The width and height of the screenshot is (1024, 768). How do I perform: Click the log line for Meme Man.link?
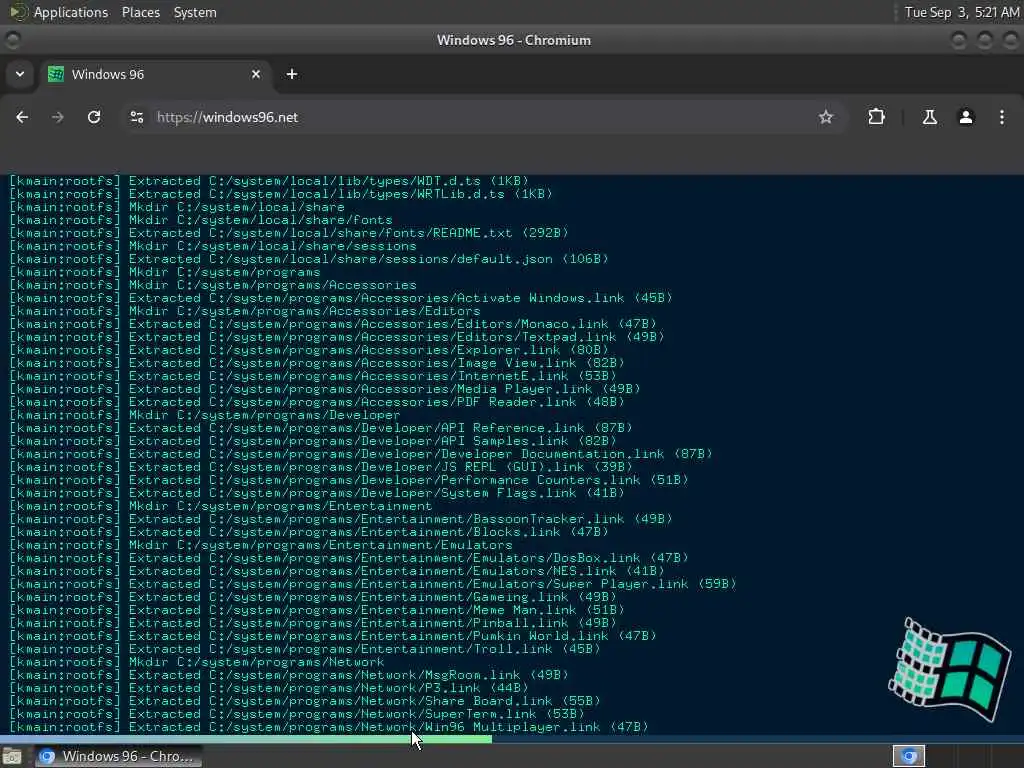(x=317, y=610)
